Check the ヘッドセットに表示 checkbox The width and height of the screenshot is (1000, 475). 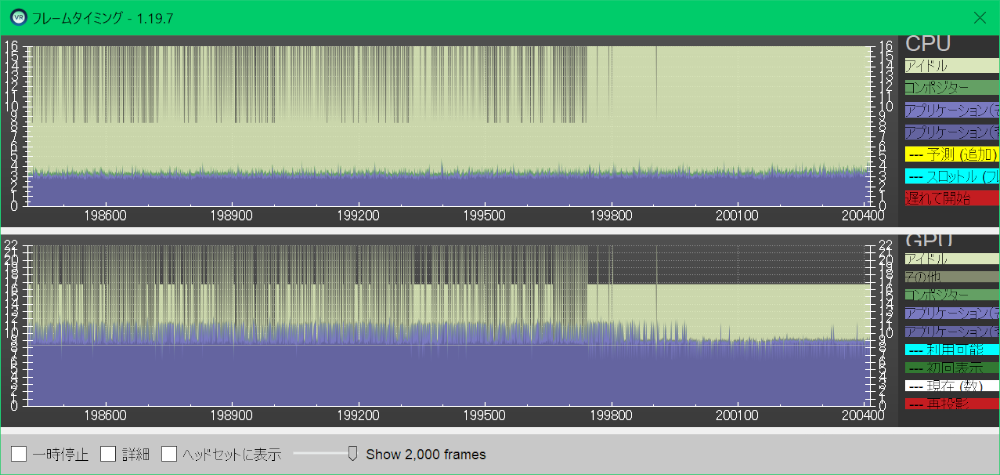point(169,454)
